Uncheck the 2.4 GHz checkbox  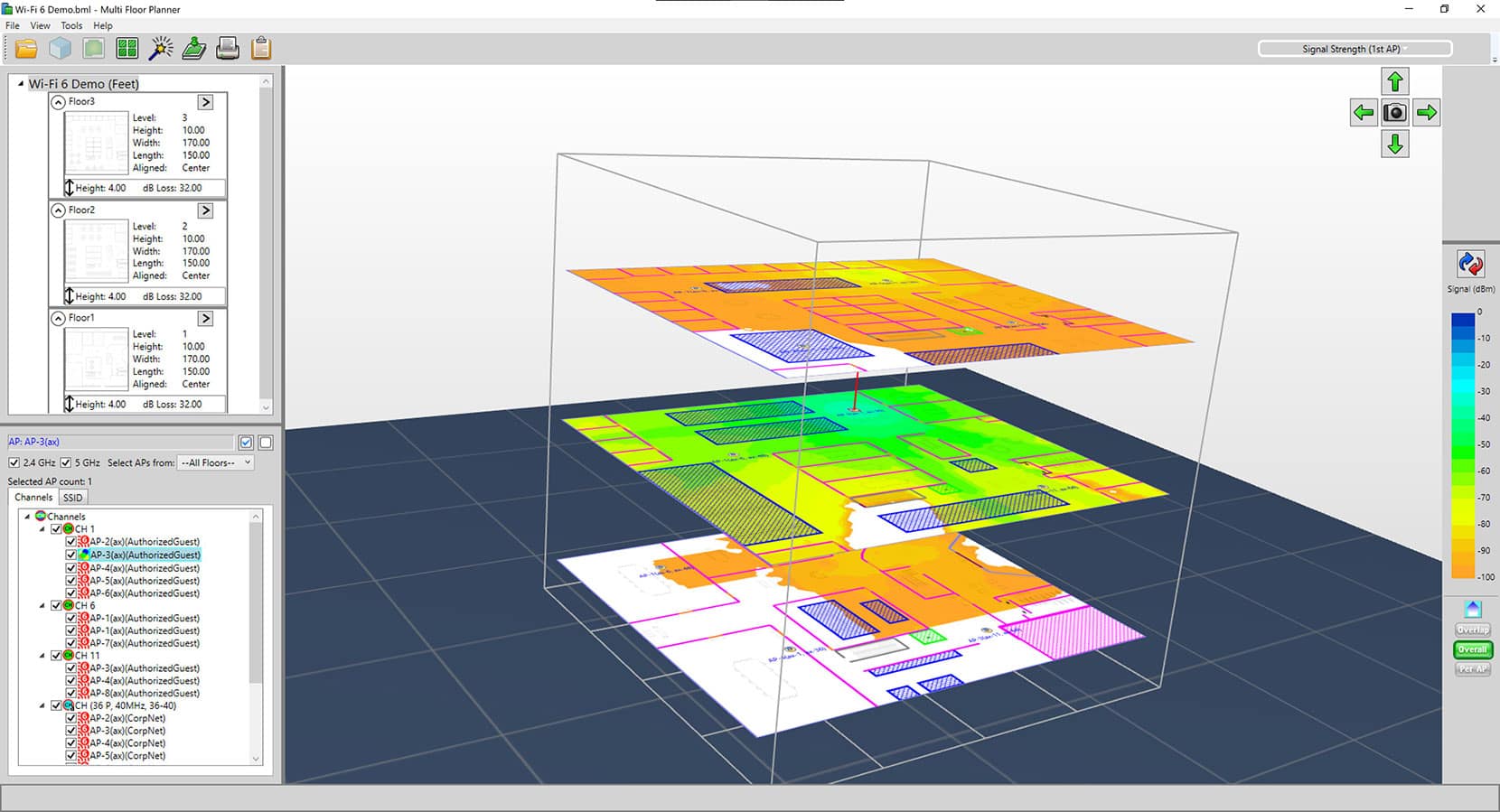tap(14, 462)
